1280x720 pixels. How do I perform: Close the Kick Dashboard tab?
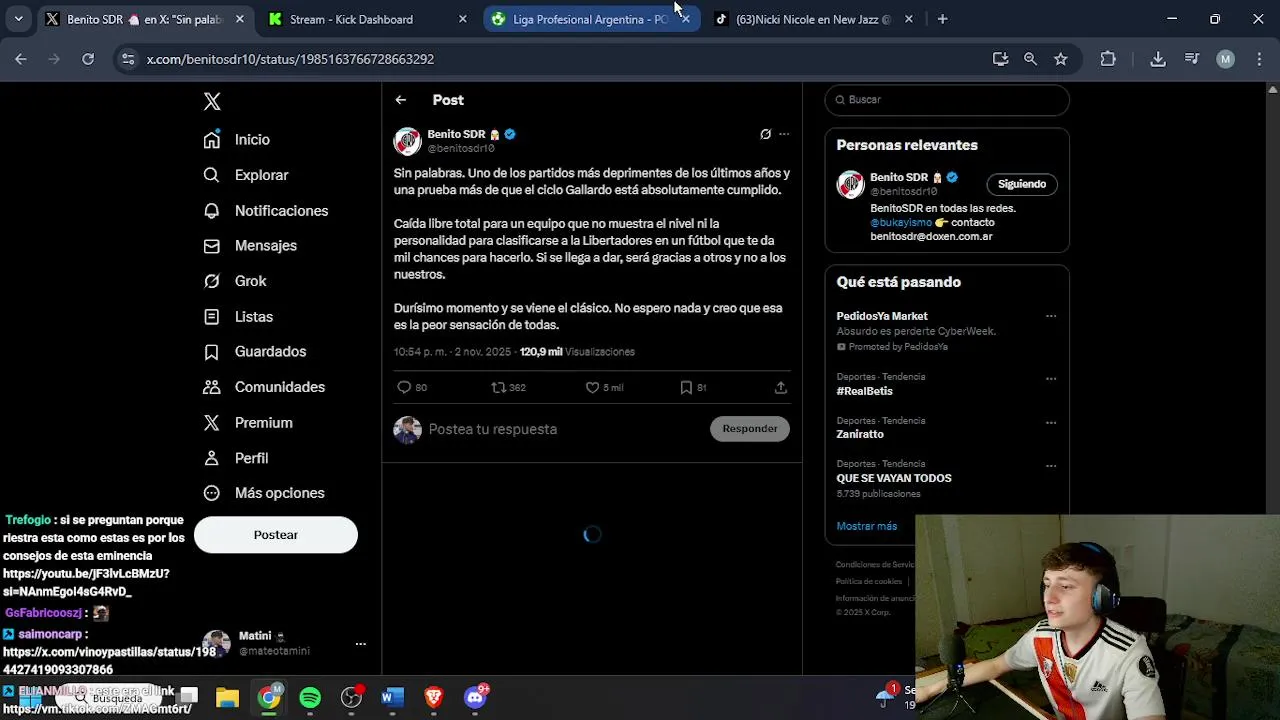point(462,19)
